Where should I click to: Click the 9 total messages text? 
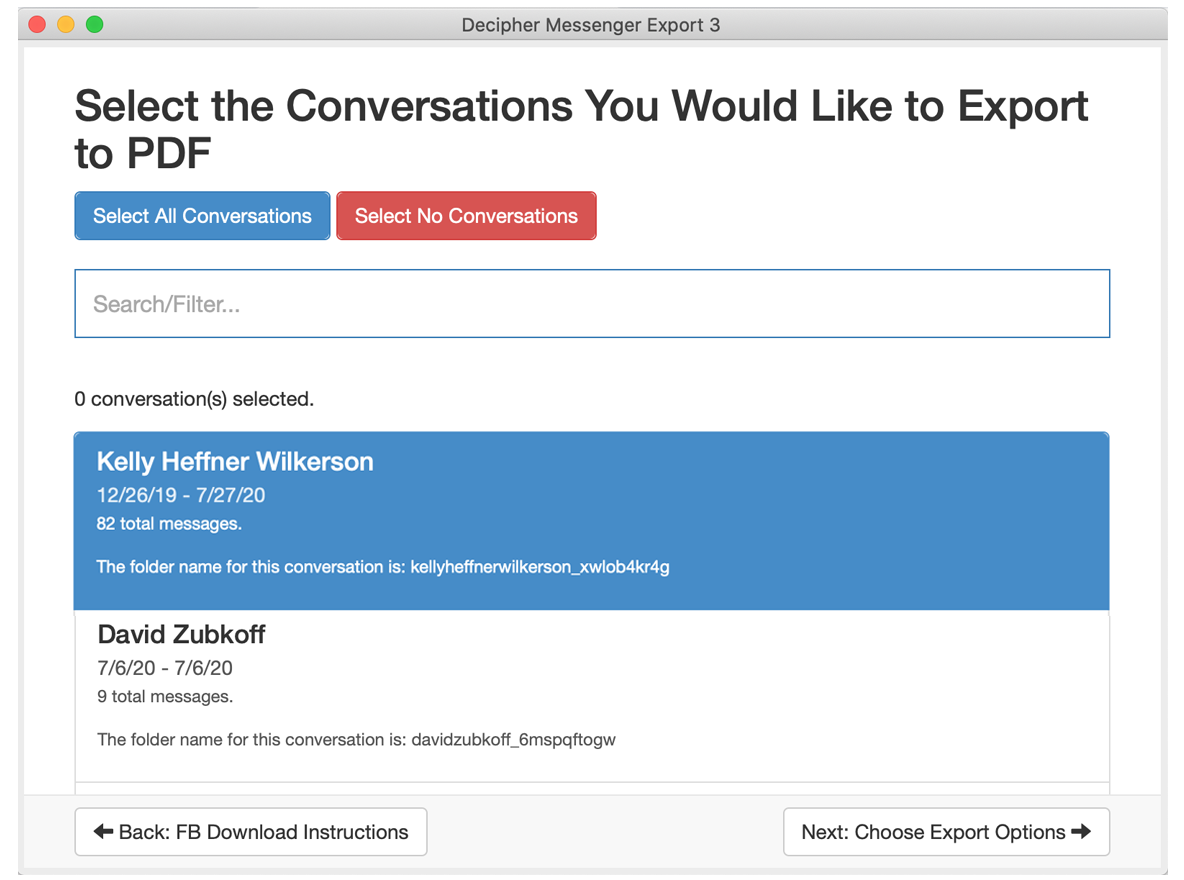pyautogui.click(x=165, y=697)
